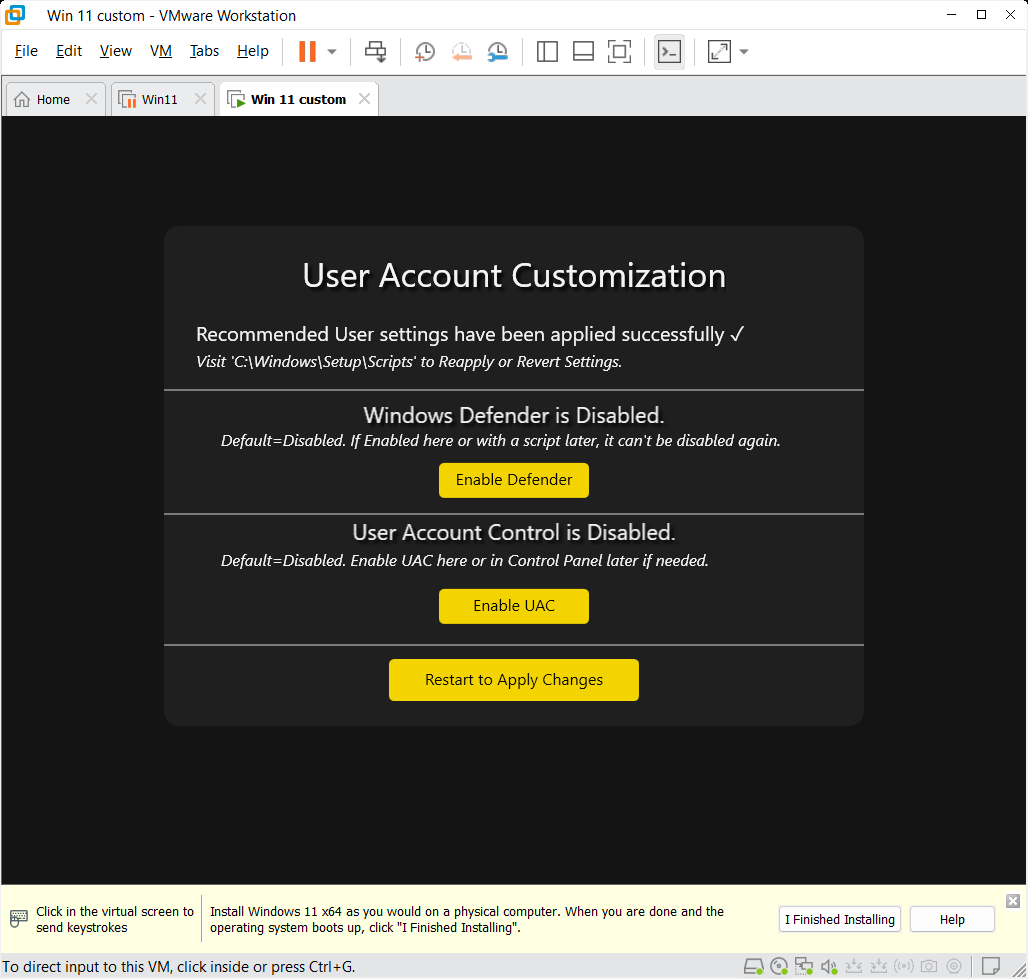Minimize the VMware Workstation window
This screenshot has height=979, width=1028.
tap(951, 14)
